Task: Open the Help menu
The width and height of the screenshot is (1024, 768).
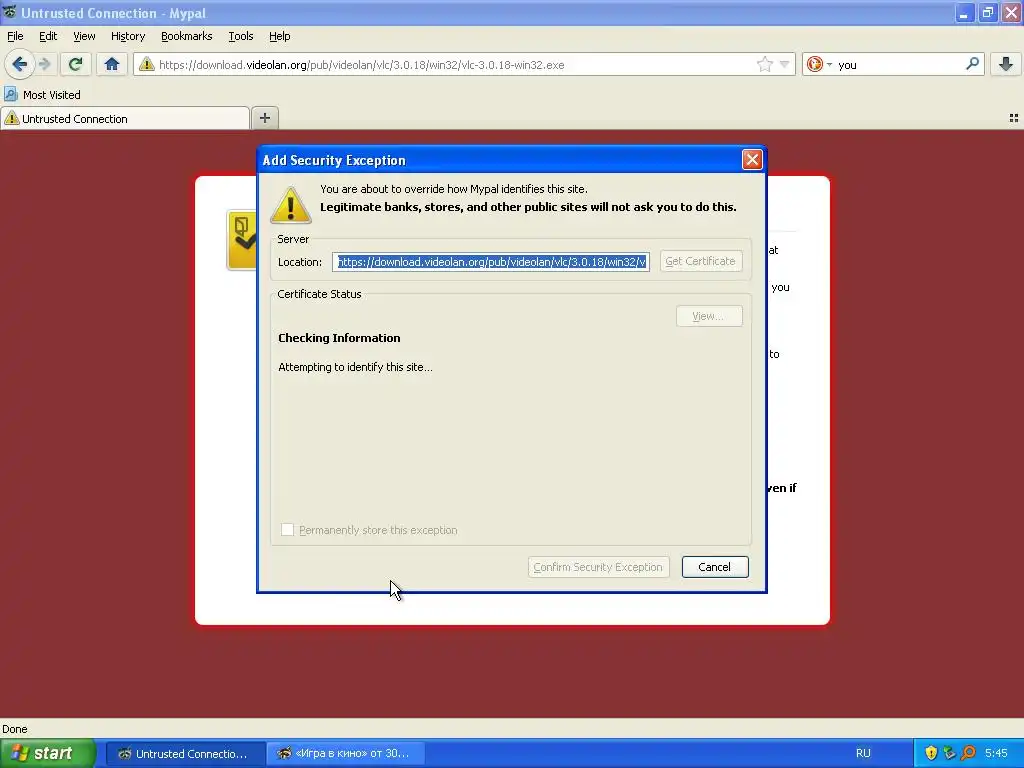Action: pos(280,36)
